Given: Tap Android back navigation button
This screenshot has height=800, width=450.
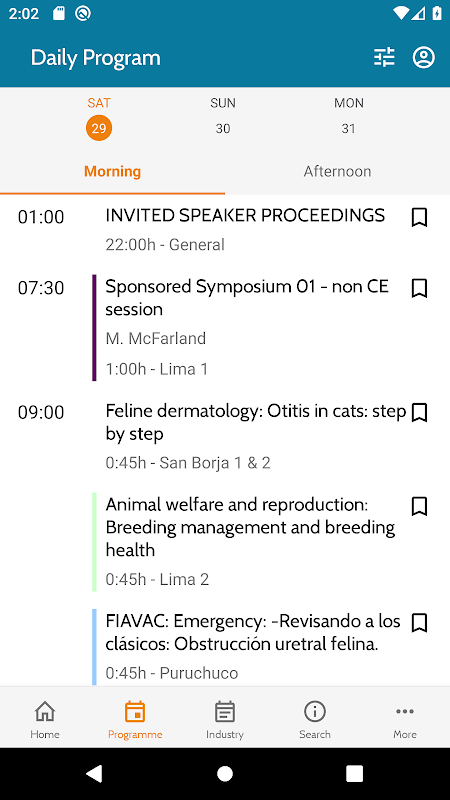Looking at the screenshot, I should [x=94, y=773].
